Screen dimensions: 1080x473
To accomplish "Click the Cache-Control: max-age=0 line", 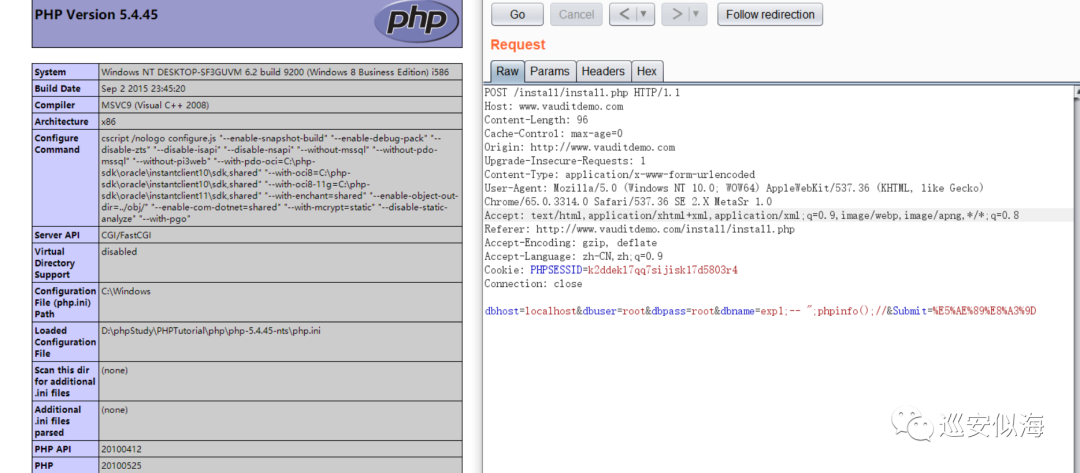I will pos(553,134).
